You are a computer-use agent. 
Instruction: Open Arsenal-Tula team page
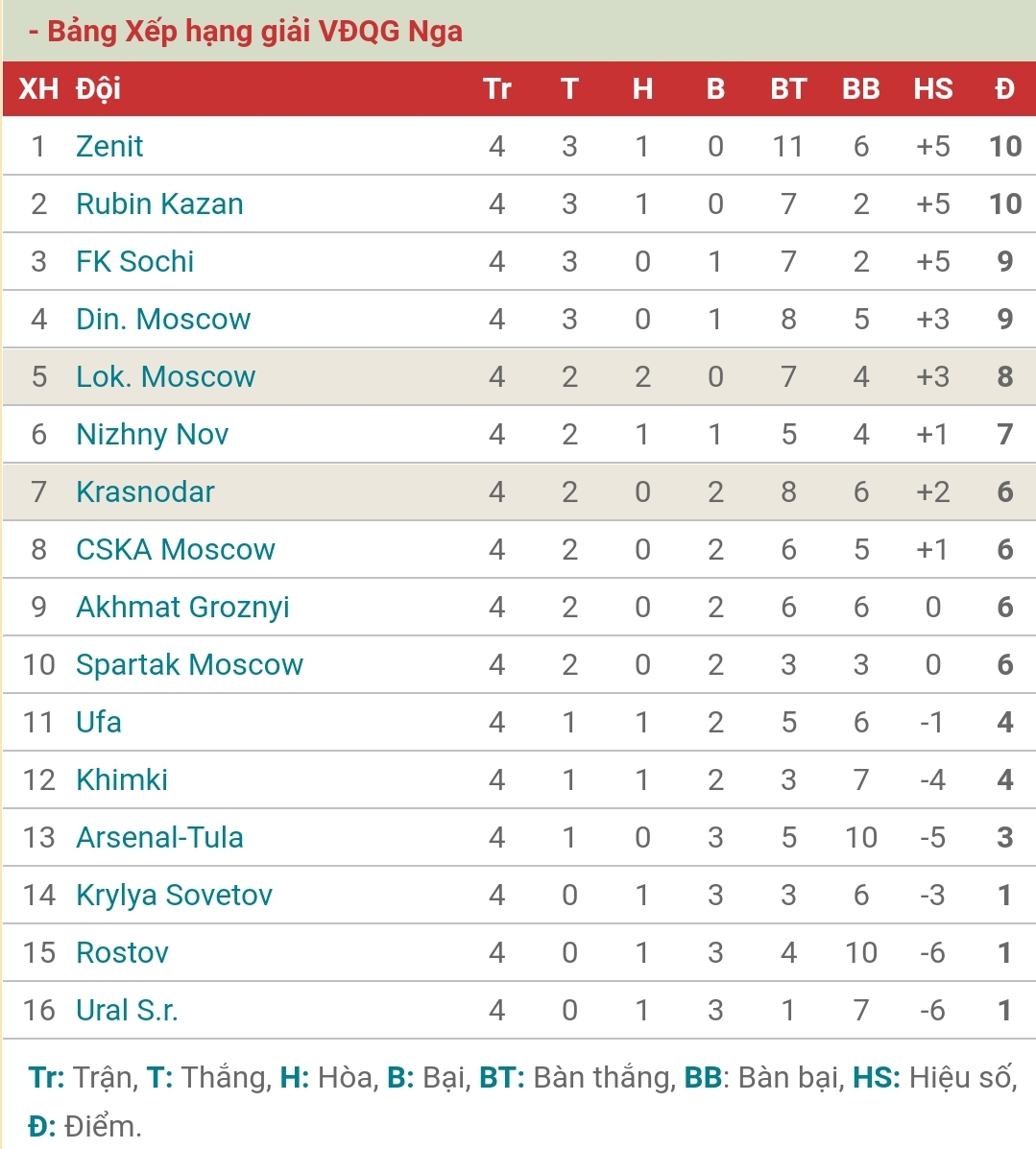(159, 837)
